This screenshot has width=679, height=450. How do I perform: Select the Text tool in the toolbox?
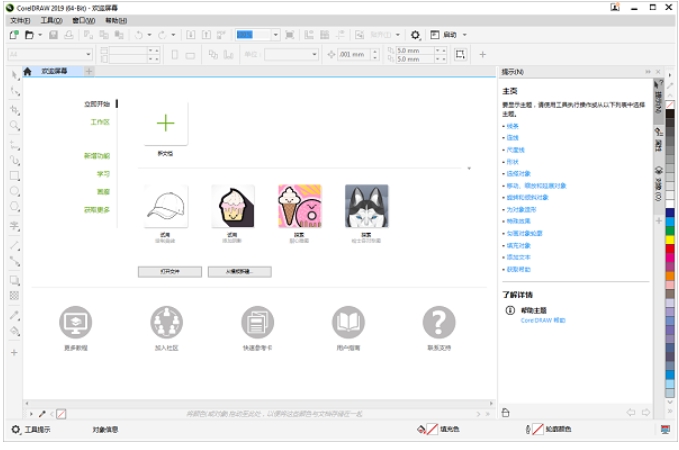(15, 226)
